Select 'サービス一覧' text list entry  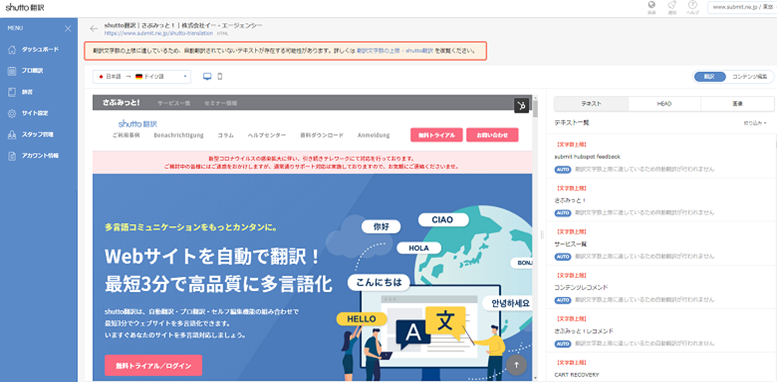click(x=571, y=244)
